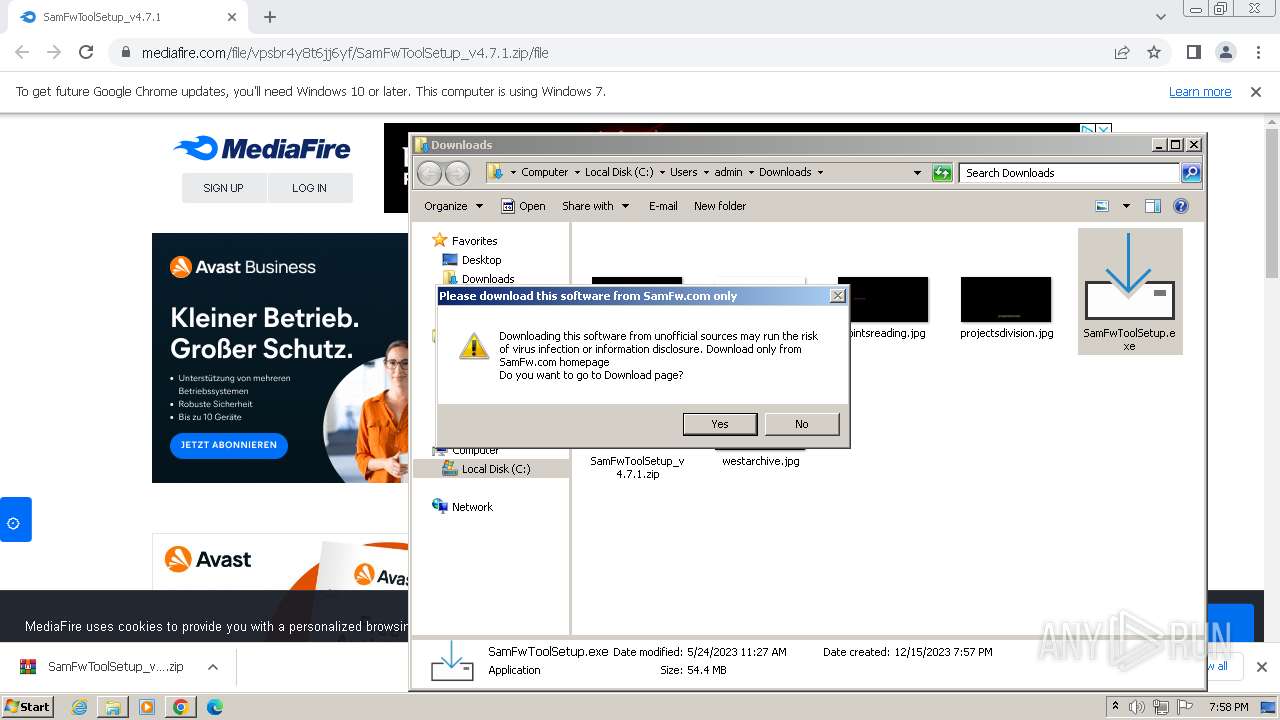Open Chrome profile avatar menu

(1225, 53)
